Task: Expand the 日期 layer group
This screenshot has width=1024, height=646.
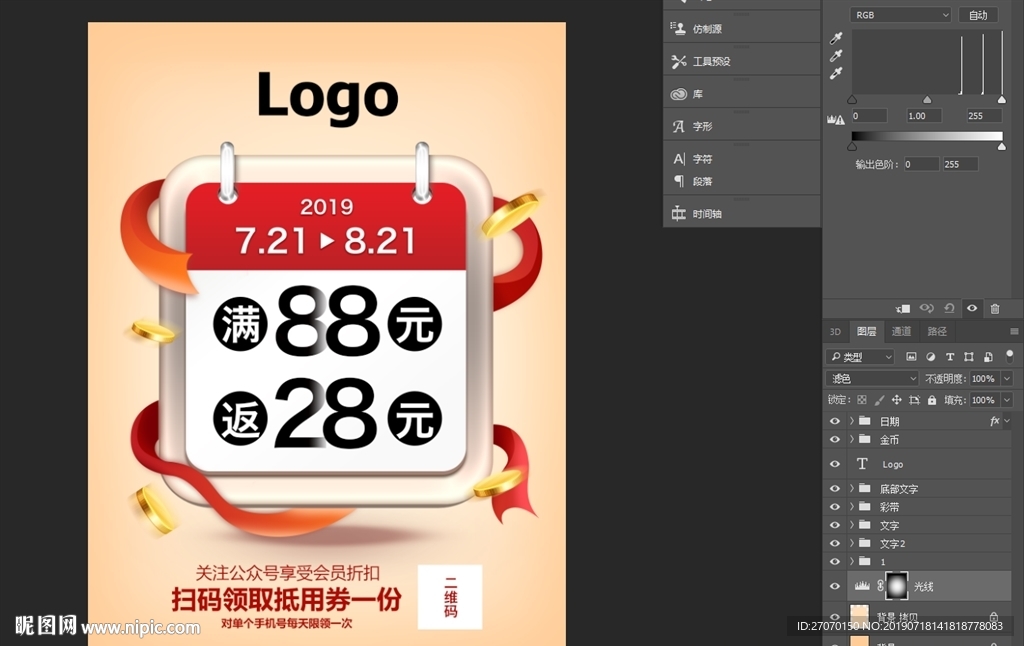Action: (x=852, y=421)
